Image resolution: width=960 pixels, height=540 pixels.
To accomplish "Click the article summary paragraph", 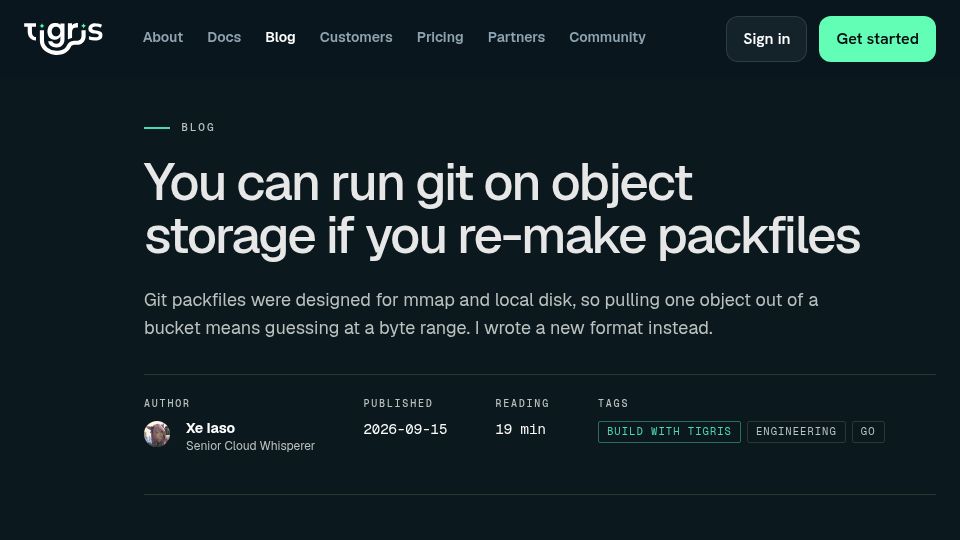I will [x=481, y=314].
